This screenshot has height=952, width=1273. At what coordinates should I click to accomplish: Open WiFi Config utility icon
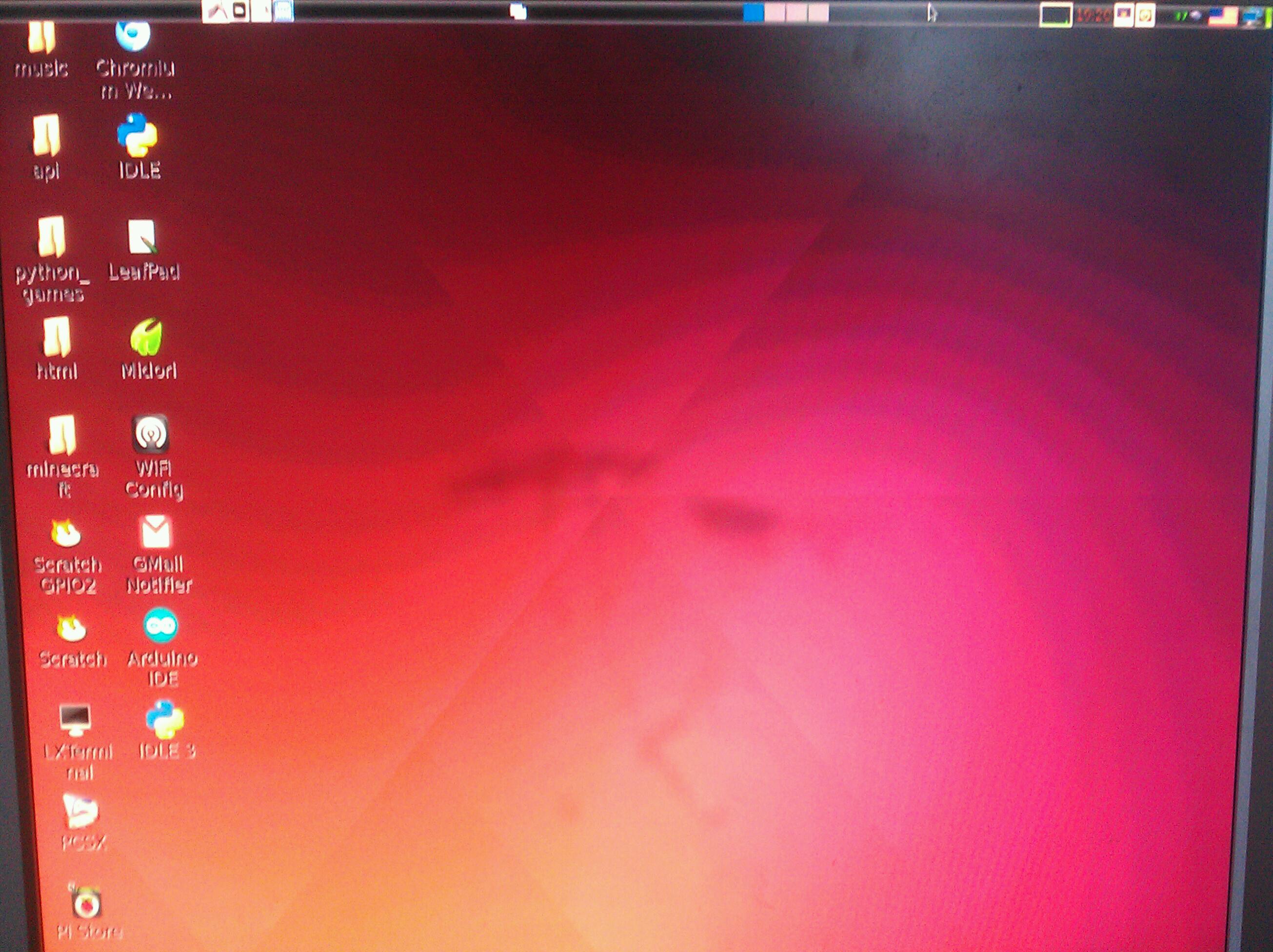tap(151, 434)
